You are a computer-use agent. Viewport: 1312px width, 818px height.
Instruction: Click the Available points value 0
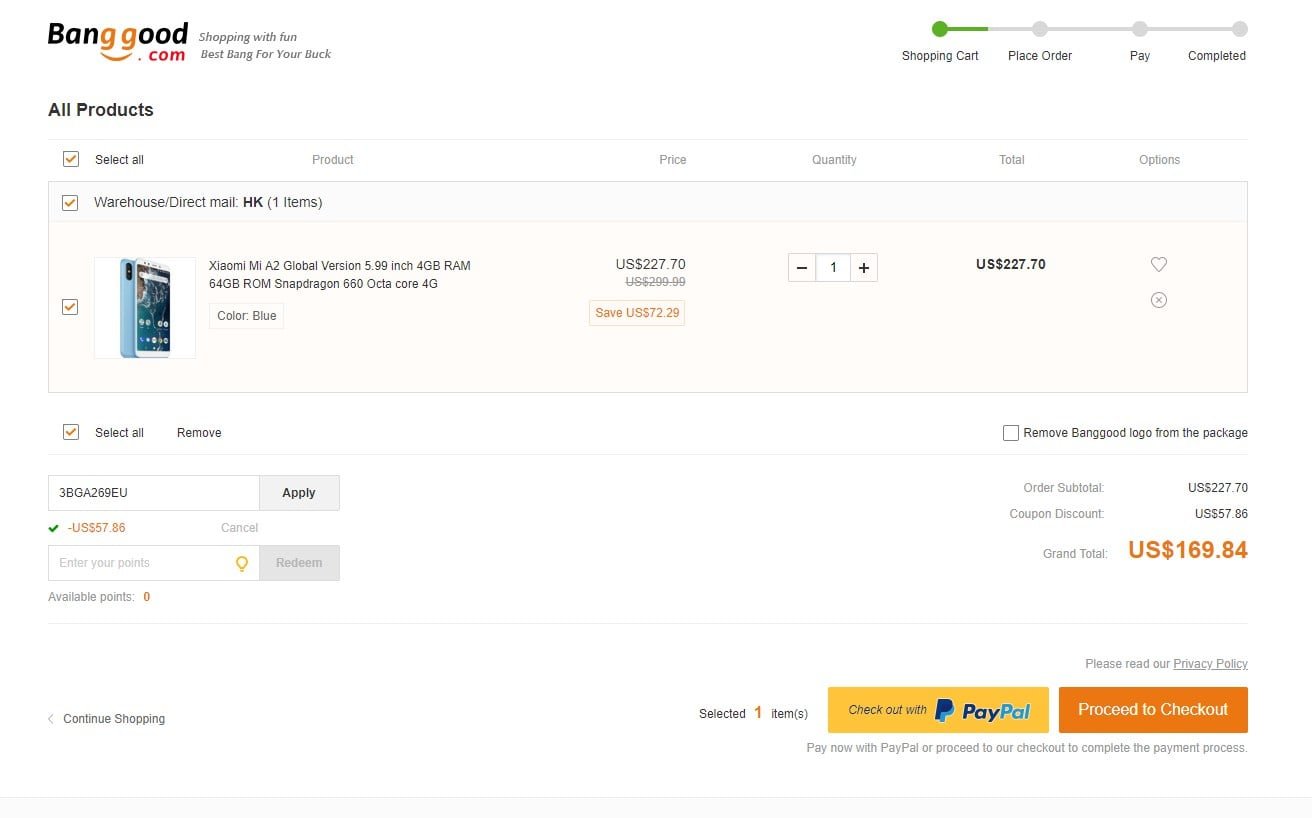point(147,597)
